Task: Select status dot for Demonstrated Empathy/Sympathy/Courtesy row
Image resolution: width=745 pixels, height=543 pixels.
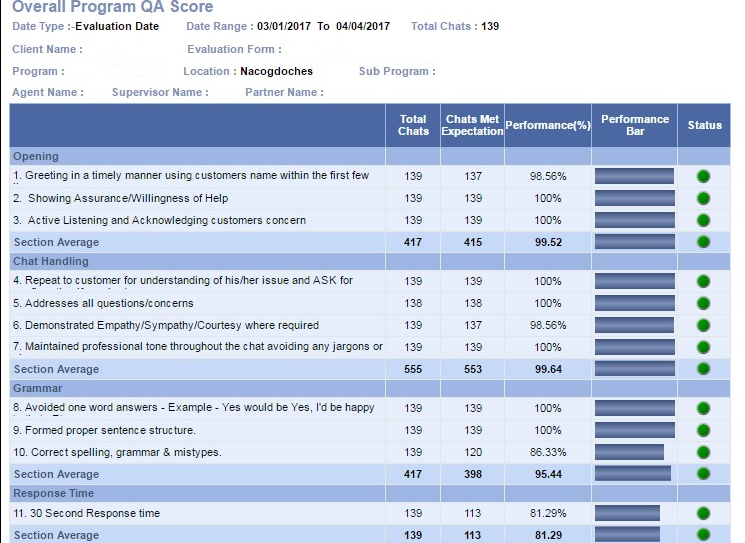Action: click(703, 325)
